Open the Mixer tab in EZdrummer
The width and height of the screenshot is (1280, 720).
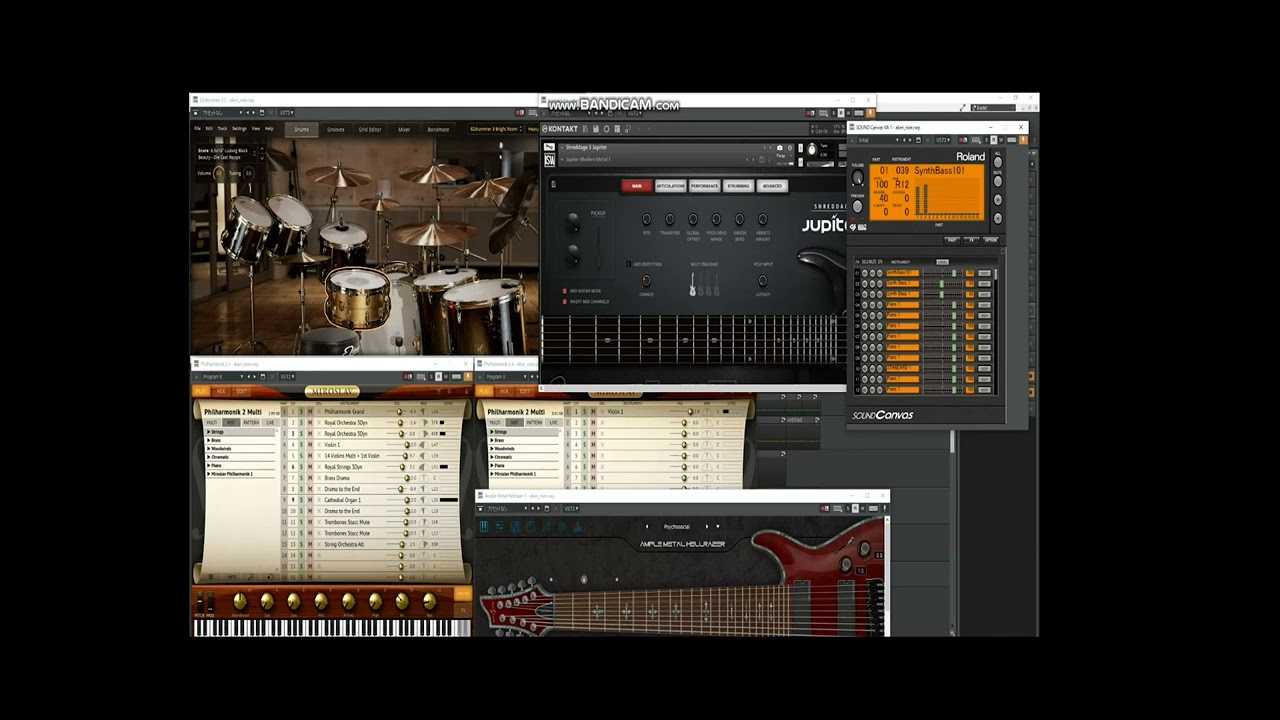click(404, 129)
